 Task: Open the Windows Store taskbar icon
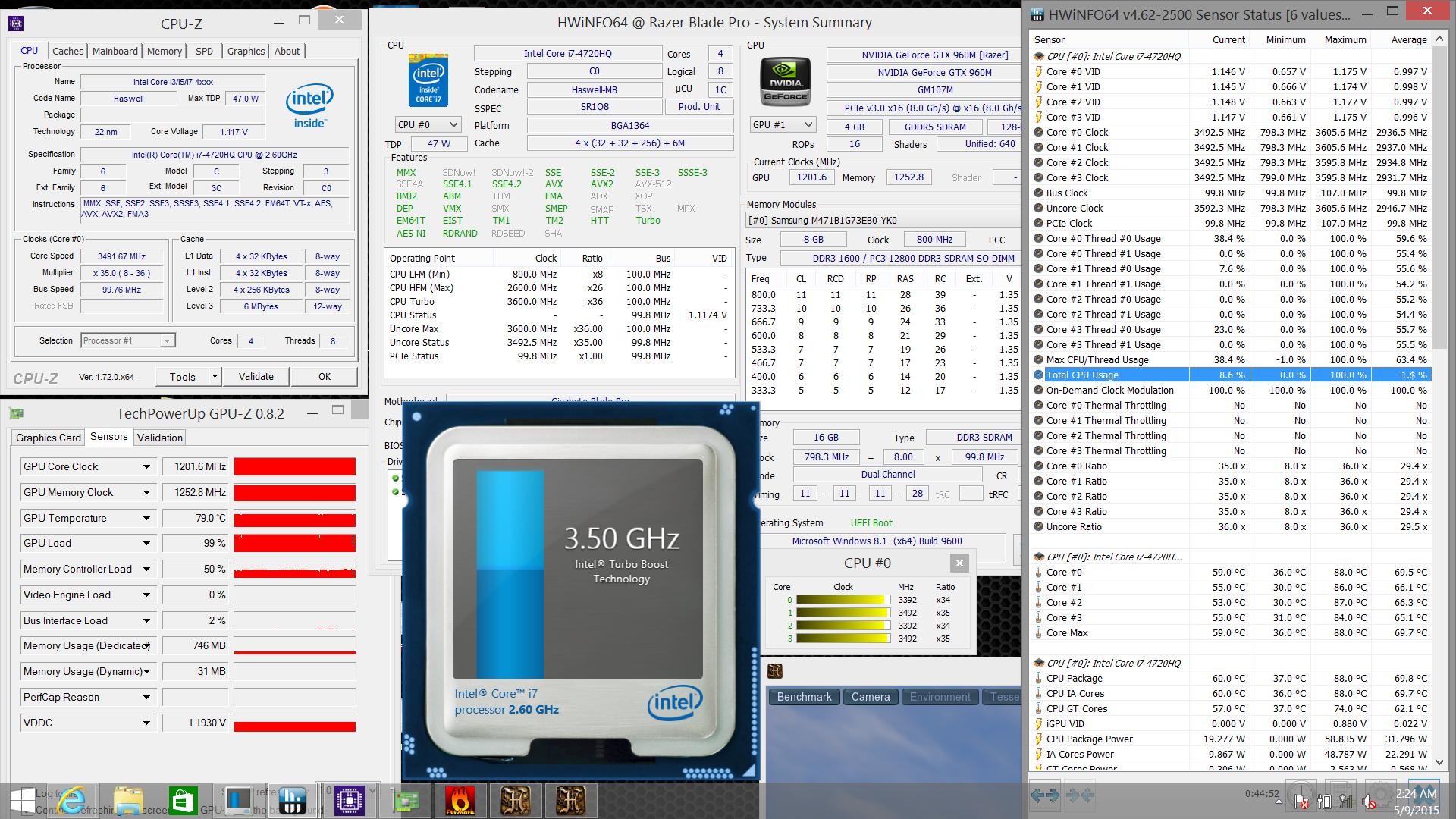click(x=183, y=801)
